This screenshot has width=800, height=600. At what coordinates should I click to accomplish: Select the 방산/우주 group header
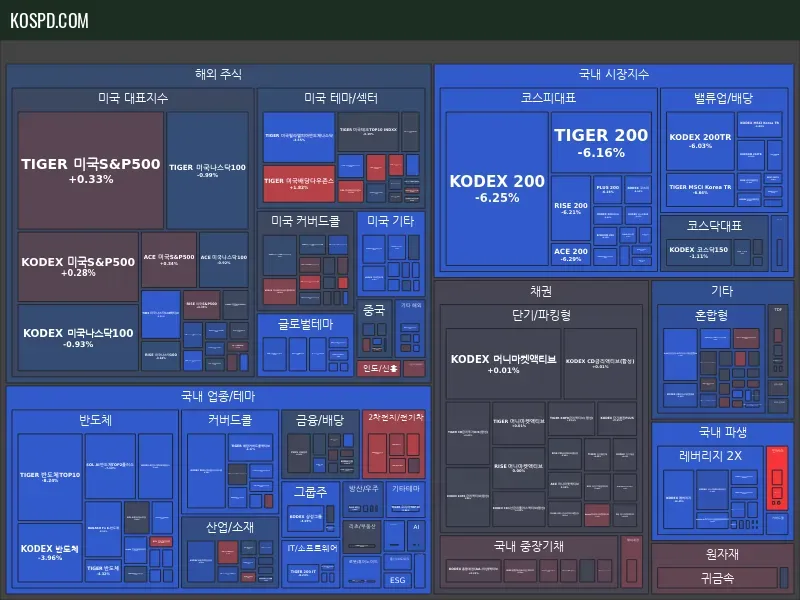pyautogui.click(x=363, y=488)
